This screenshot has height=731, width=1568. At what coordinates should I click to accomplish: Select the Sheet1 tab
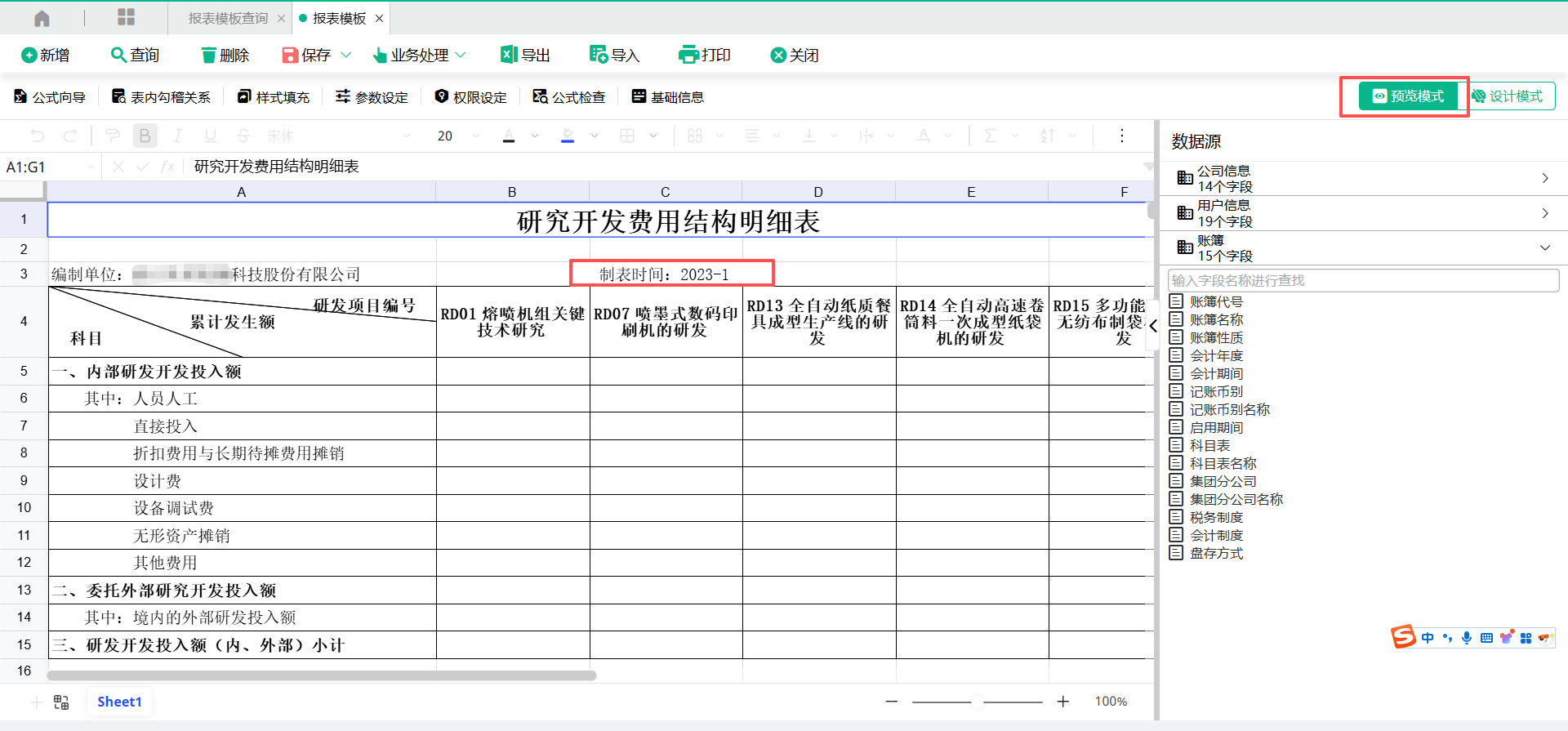click(x=119, y=702)
